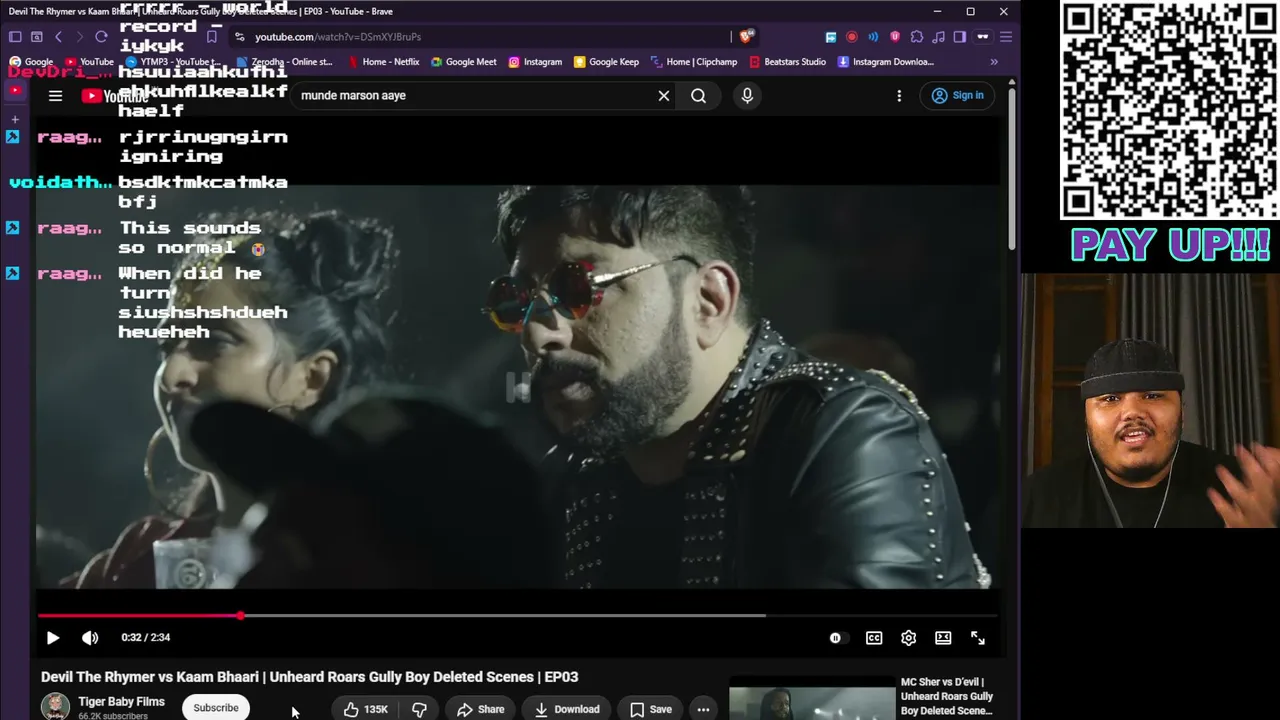Screen dimensions: 1280x720
Task: Open Brave browser main menu
Action: (1005, 37)
